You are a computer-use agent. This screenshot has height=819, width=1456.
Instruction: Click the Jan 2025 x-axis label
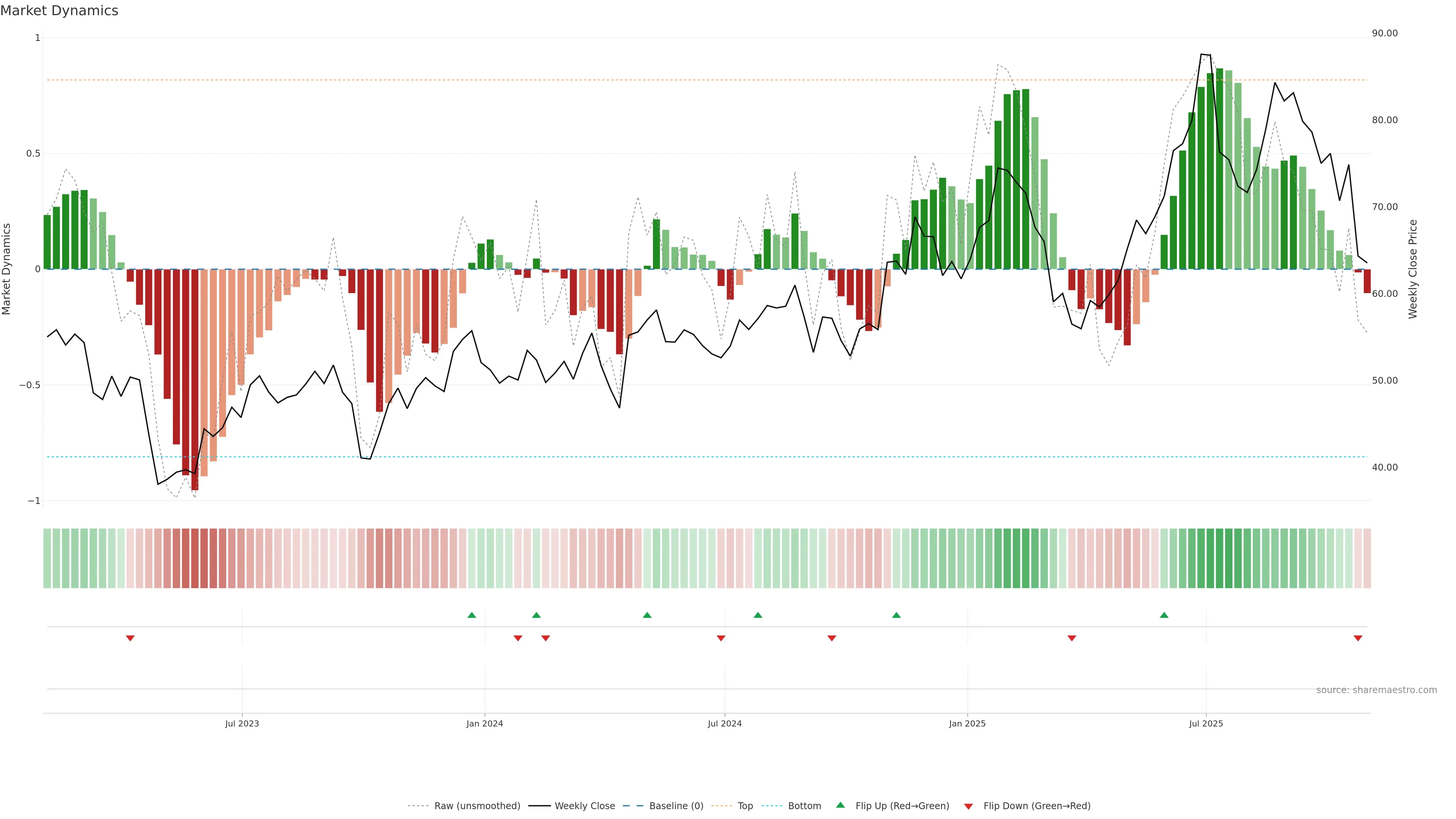tap(967, 723)
